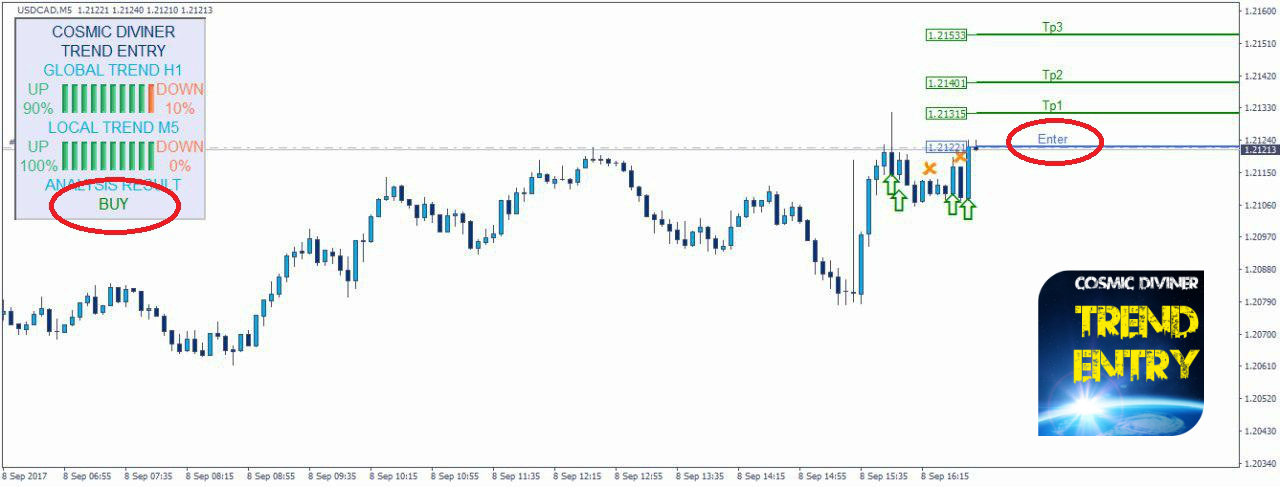Click the orange X mark nearest the Enter tag
Screen dimensions: 1280x487
point(960,157)
